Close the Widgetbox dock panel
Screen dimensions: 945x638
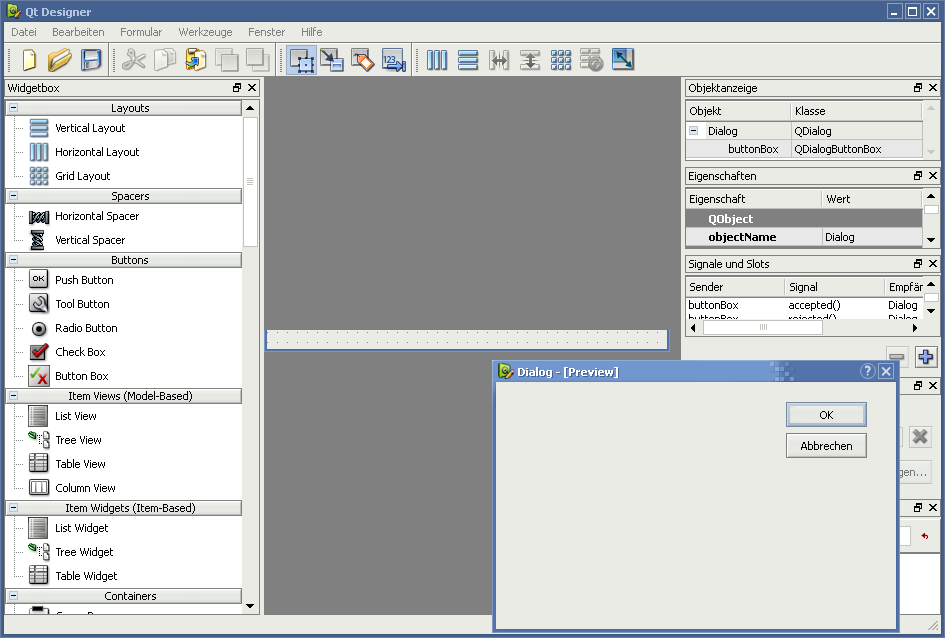coord(252,88)
